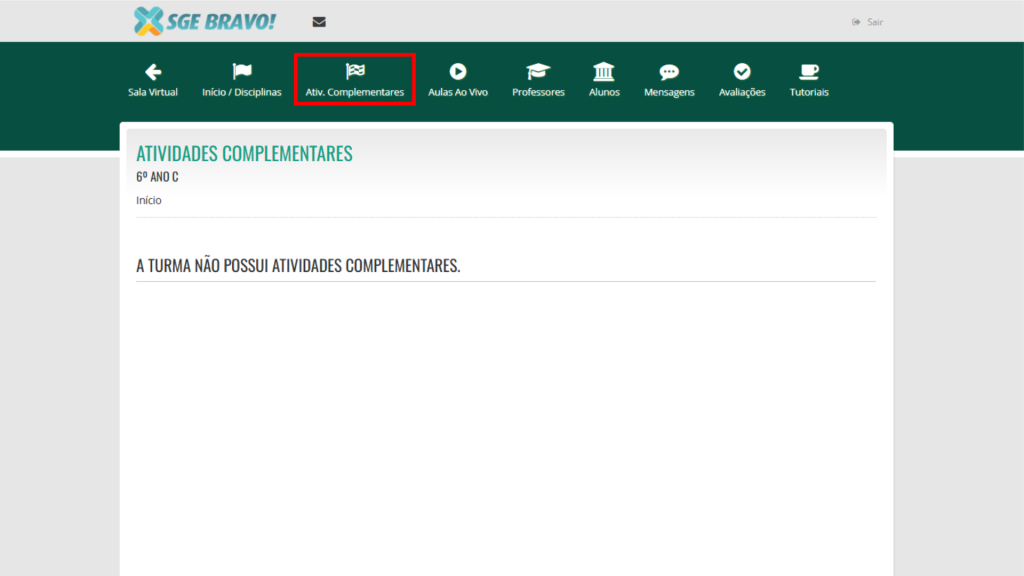Click the speech bubble icon for Mensagens
Viewport: 1024px width, 576px height.
coord(669,72)
